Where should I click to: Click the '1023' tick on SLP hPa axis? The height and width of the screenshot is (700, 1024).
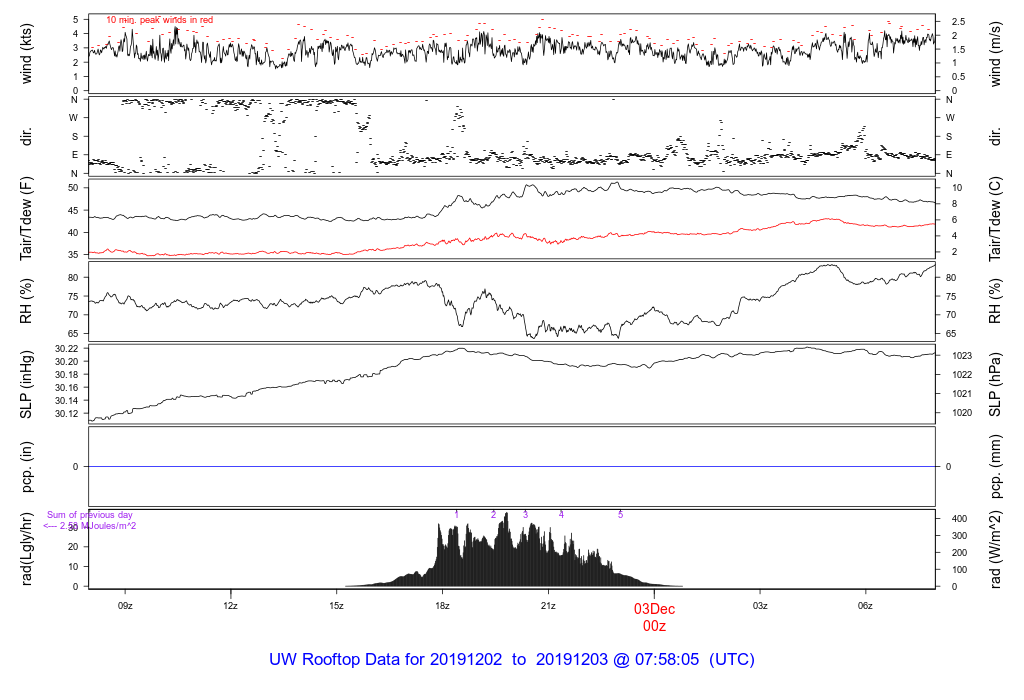point(963,356)
